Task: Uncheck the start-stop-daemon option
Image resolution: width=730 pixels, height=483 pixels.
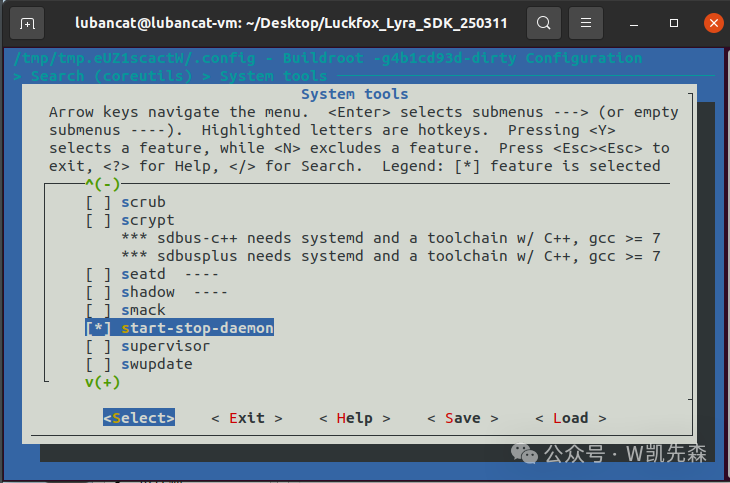Action: click(99, 328)
